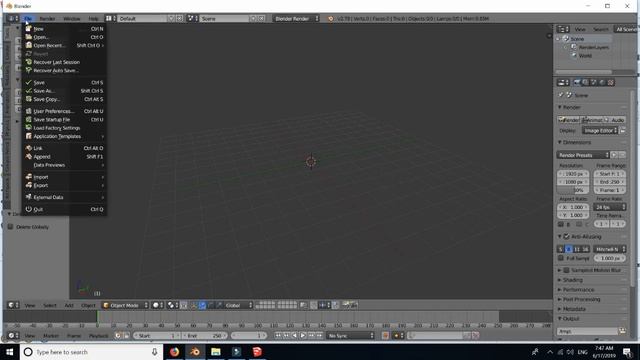Screen dimensions: 640x360
Task: Select anti-aliasing sample count 5
Action: [561, 249]
